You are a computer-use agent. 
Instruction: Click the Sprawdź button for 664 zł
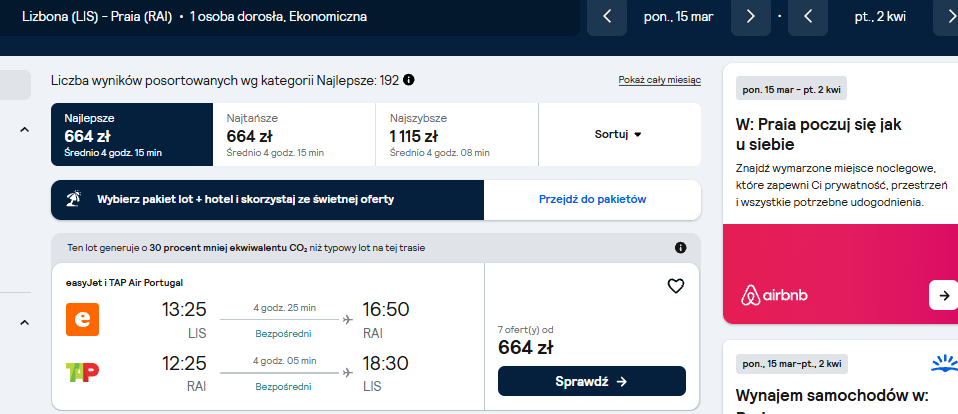[591, 381]
